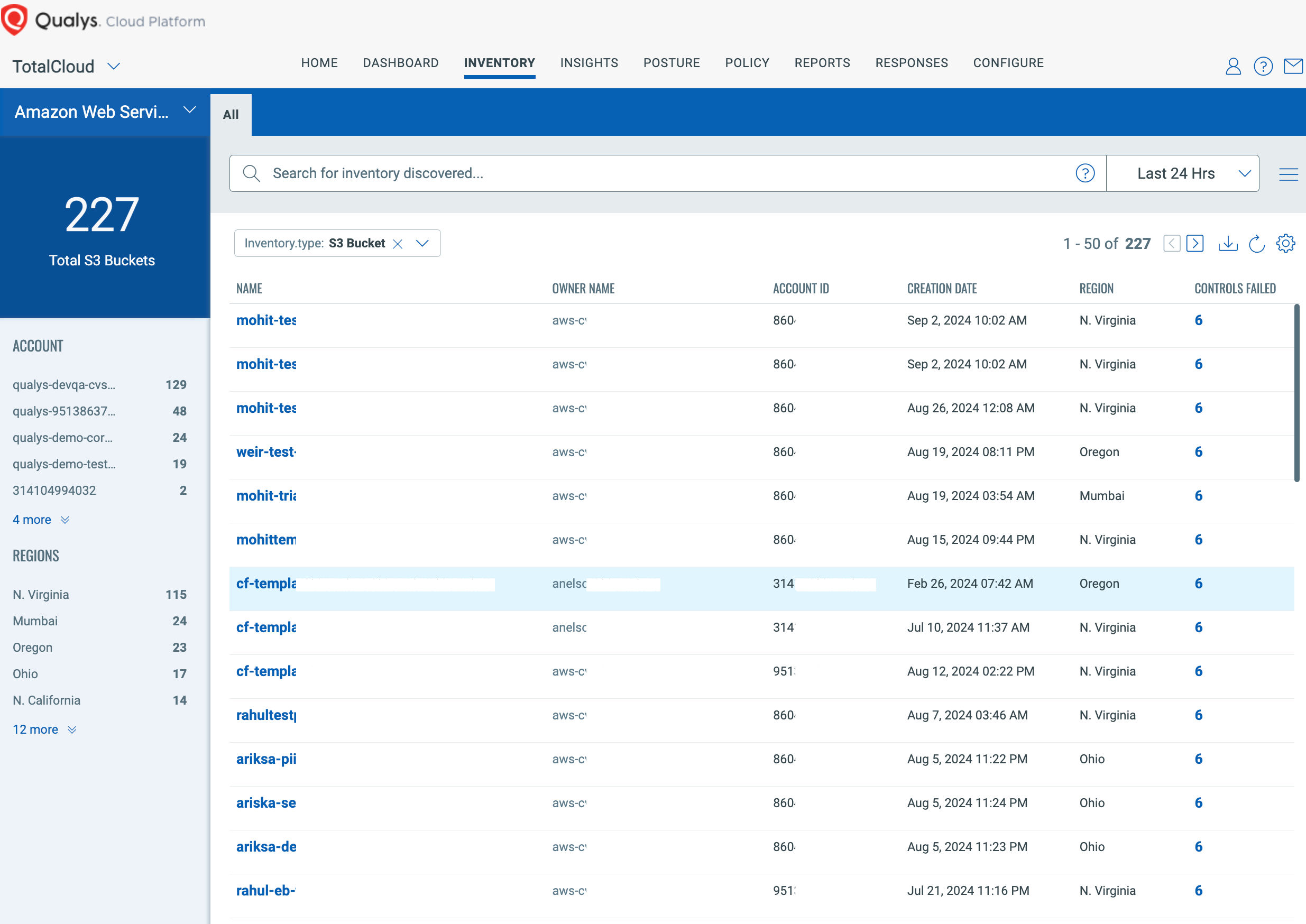This screenshot has height=924, width=1306.
Task: Switch to the DASHBOARD tab
Action: click(401, 63)
